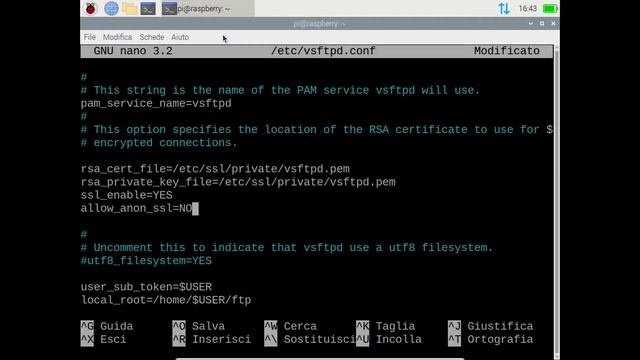Open the File menu
Viewport: 640px width, 360px height.
pyautogui.click(x=89, y=37)
